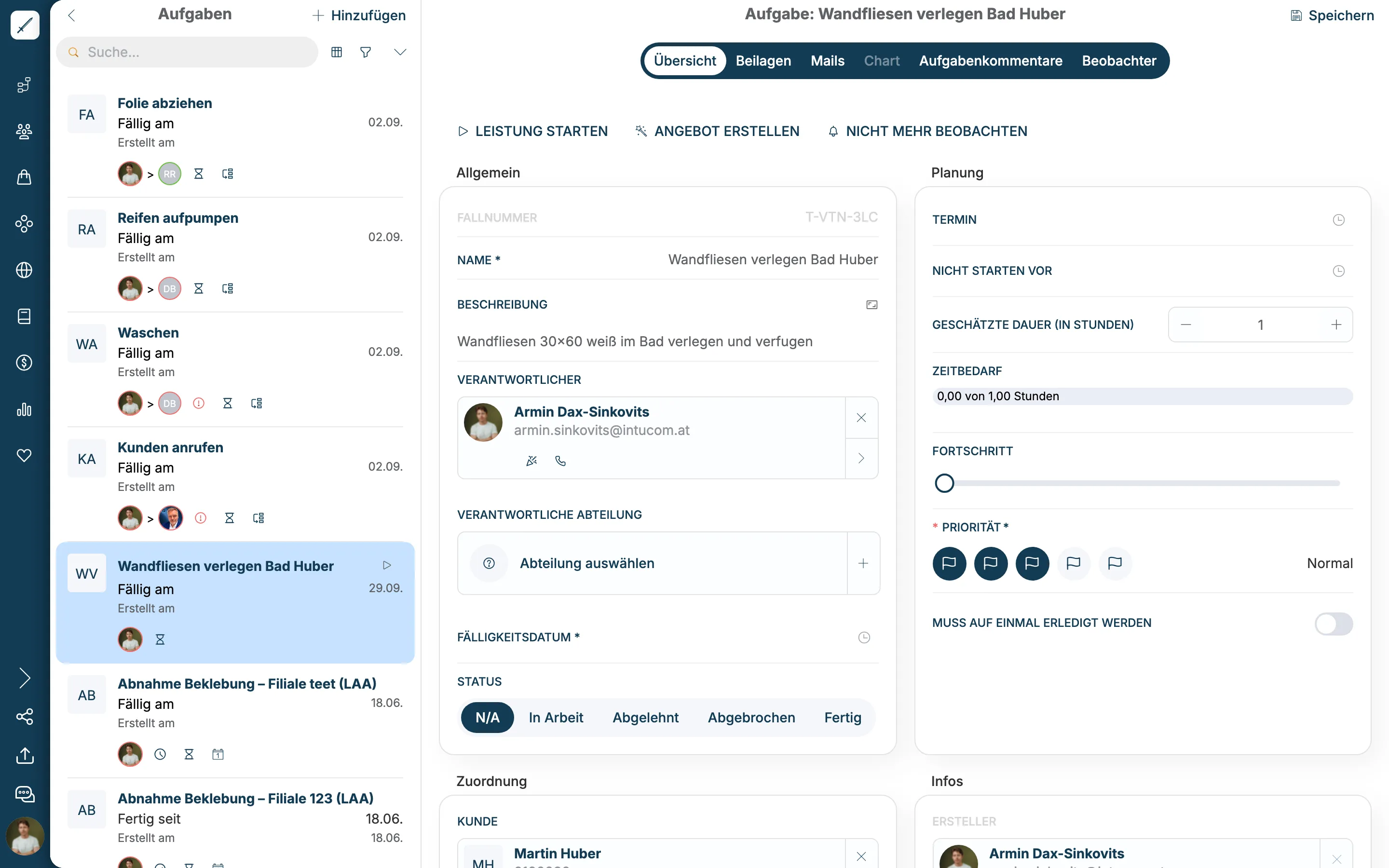Open the Aufgabenkommentare tab

tap(991, 61)
